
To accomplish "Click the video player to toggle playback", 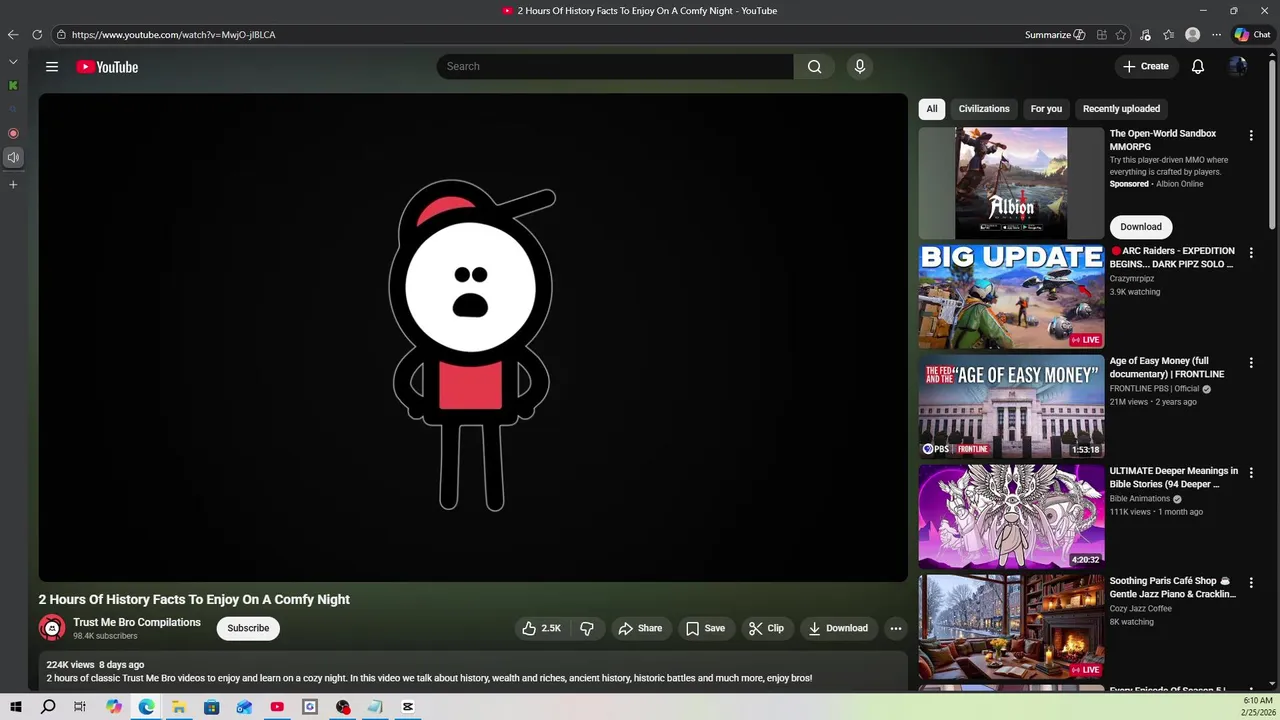I will (x=473, y=338).
